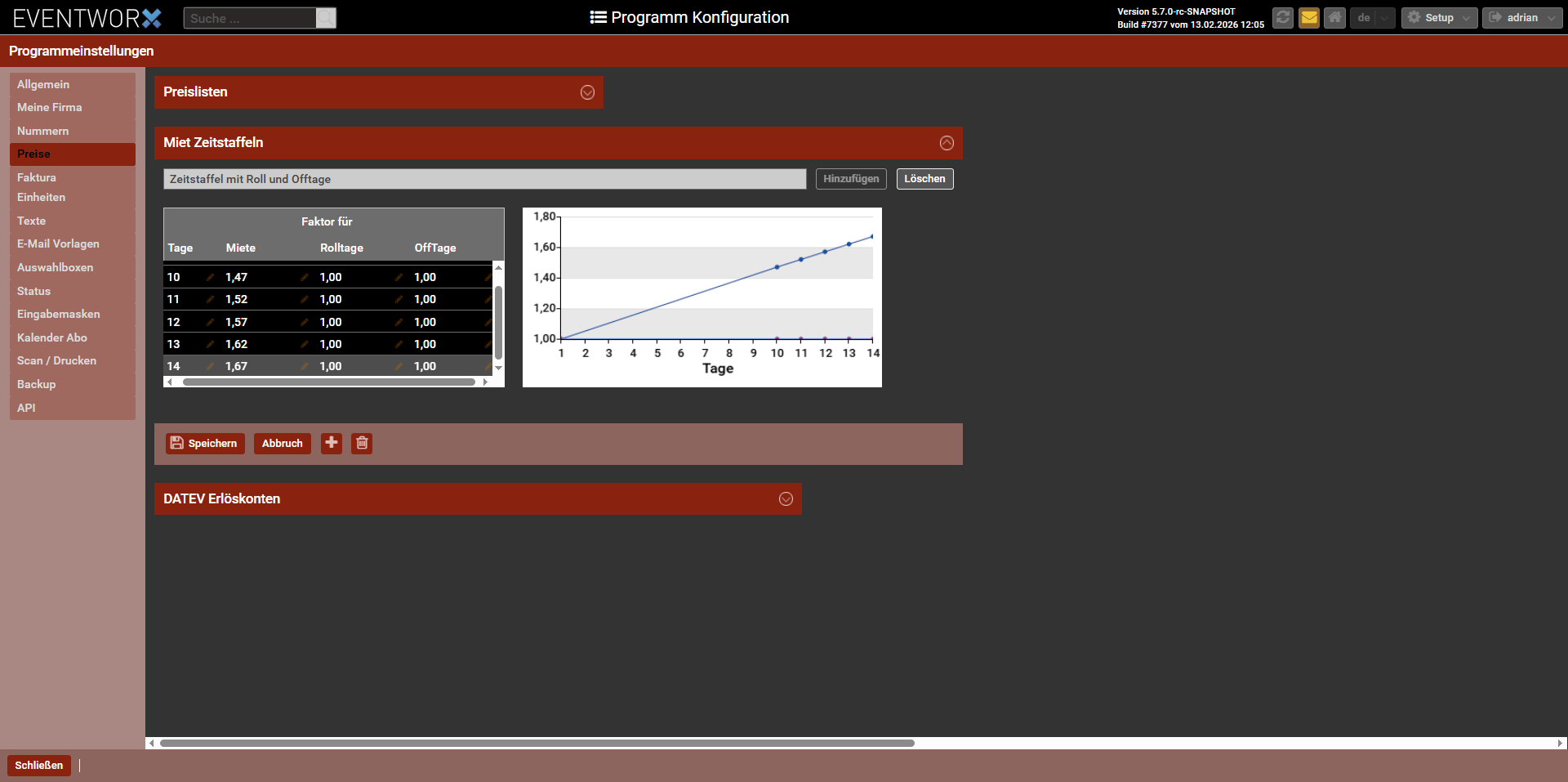Image resolution: width=1568 pixels, height=782 pixels.
Task: Click the trash icon beside Abbruch
Action: (362, 443)
